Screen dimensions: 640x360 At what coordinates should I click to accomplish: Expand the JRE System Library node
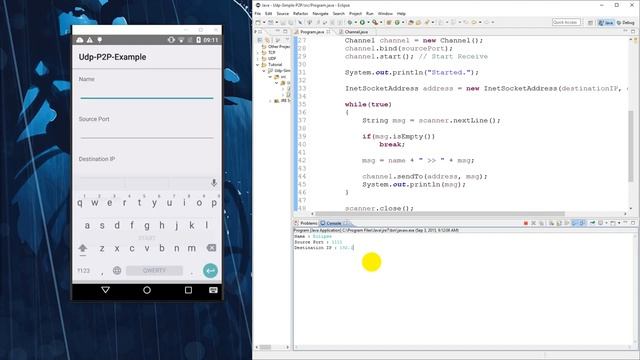(x=270, y=100)
